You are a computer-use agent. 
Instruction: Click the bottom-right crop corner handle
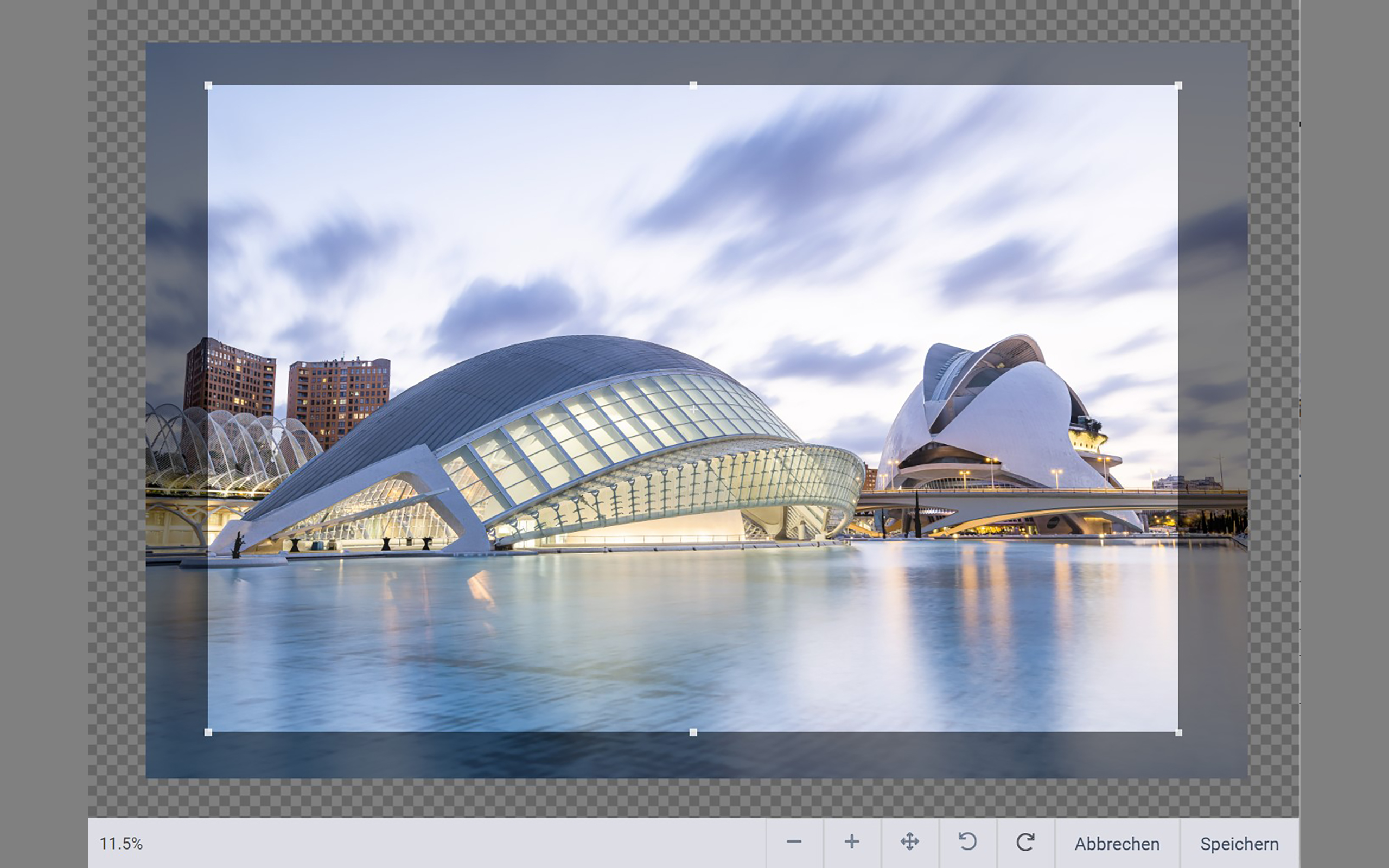click(x=1178, y=732)
